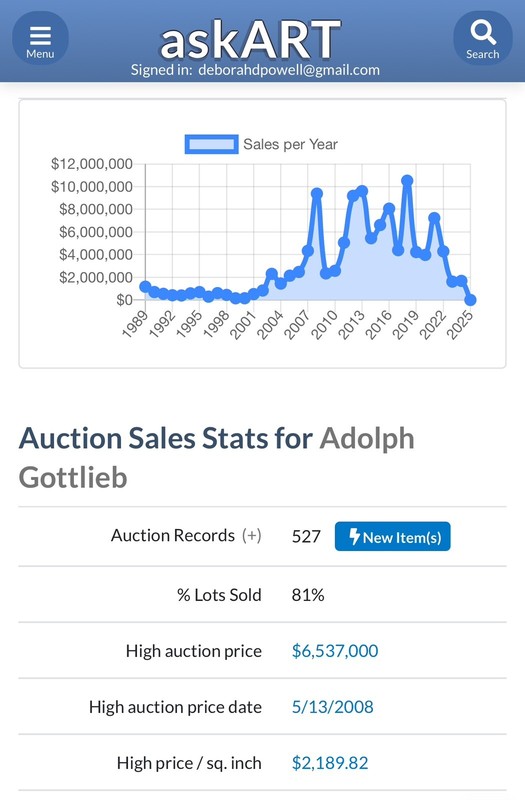
Task: Open the $6,537,000 high auction price link
Action: pos(335,651)
